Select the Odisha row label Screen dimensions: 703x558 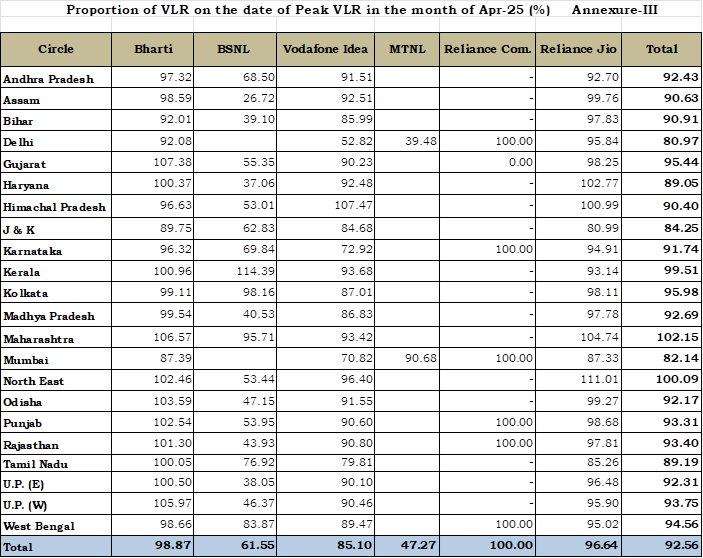click(22, 402)
